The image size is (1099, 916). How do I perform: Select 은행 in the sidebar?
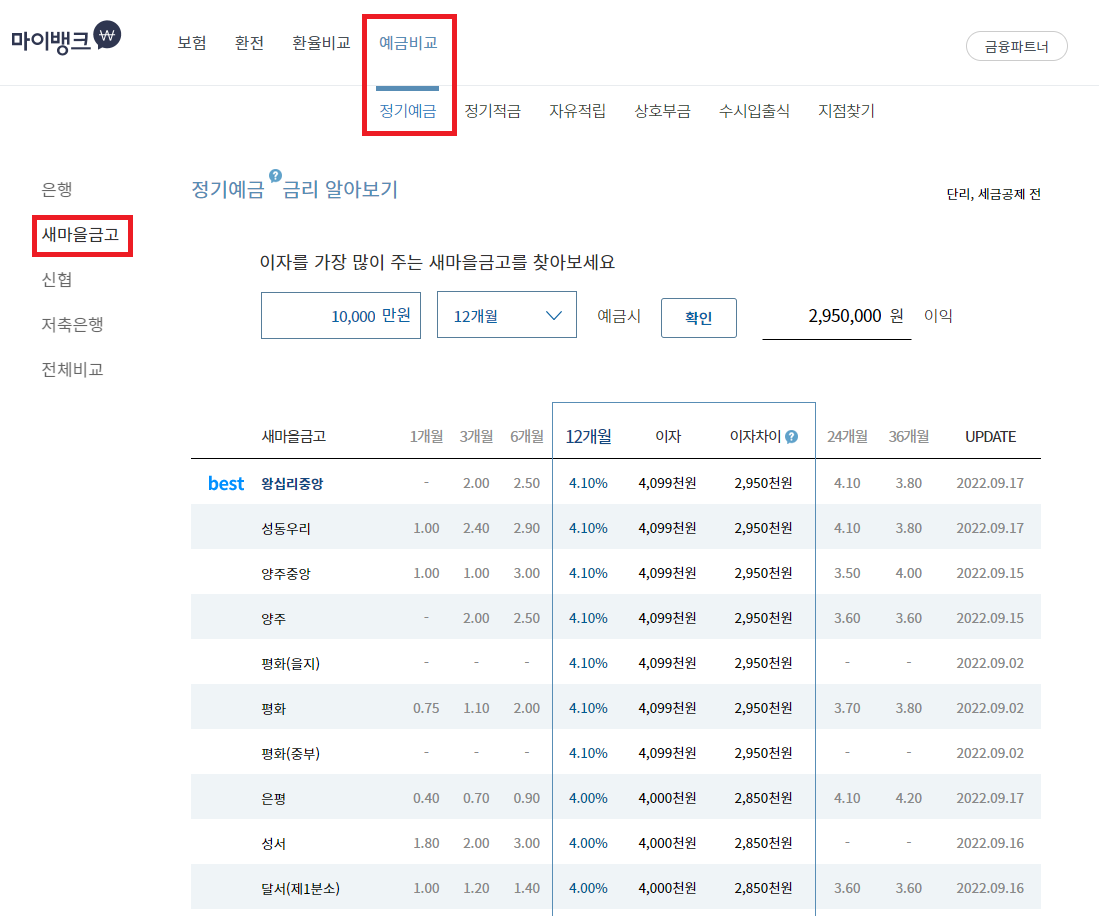pos(57,189)
